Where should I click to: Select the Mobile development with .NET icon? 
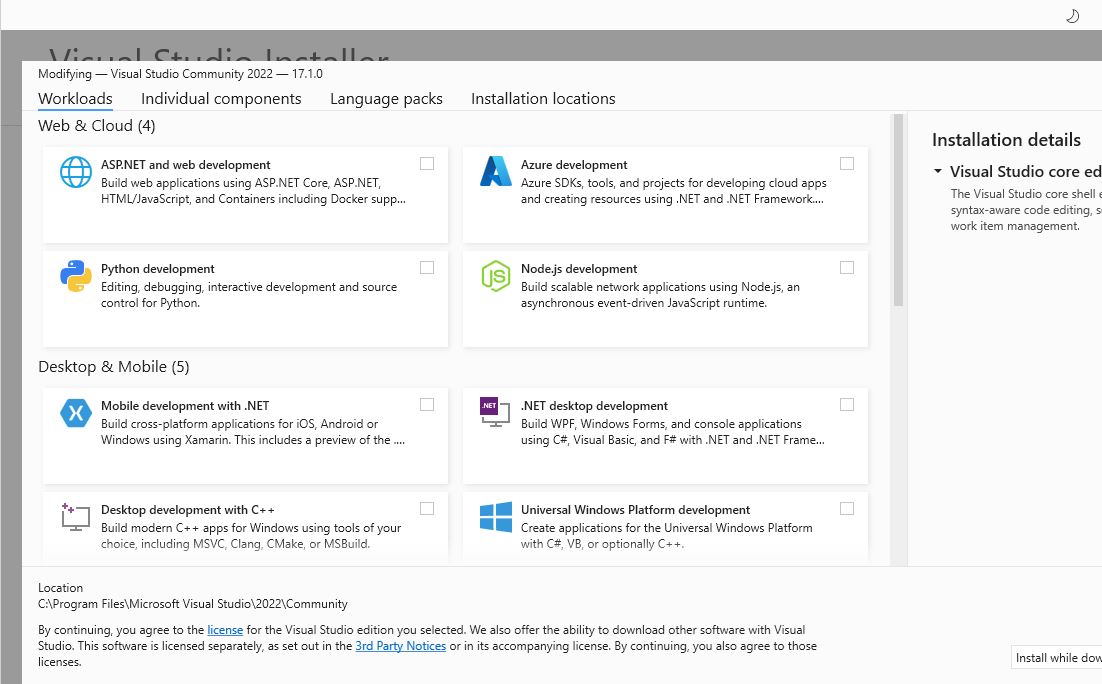pyautogui.click(x=74, y=413)
